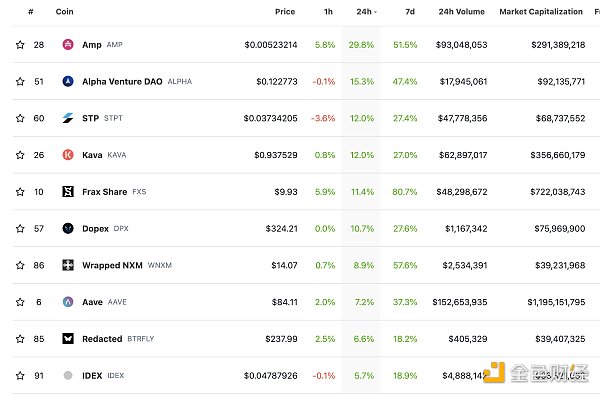The height and width of the screenshot is (394, 600).
Task: Sort by the # rank column header
Action: pos(31,12)
